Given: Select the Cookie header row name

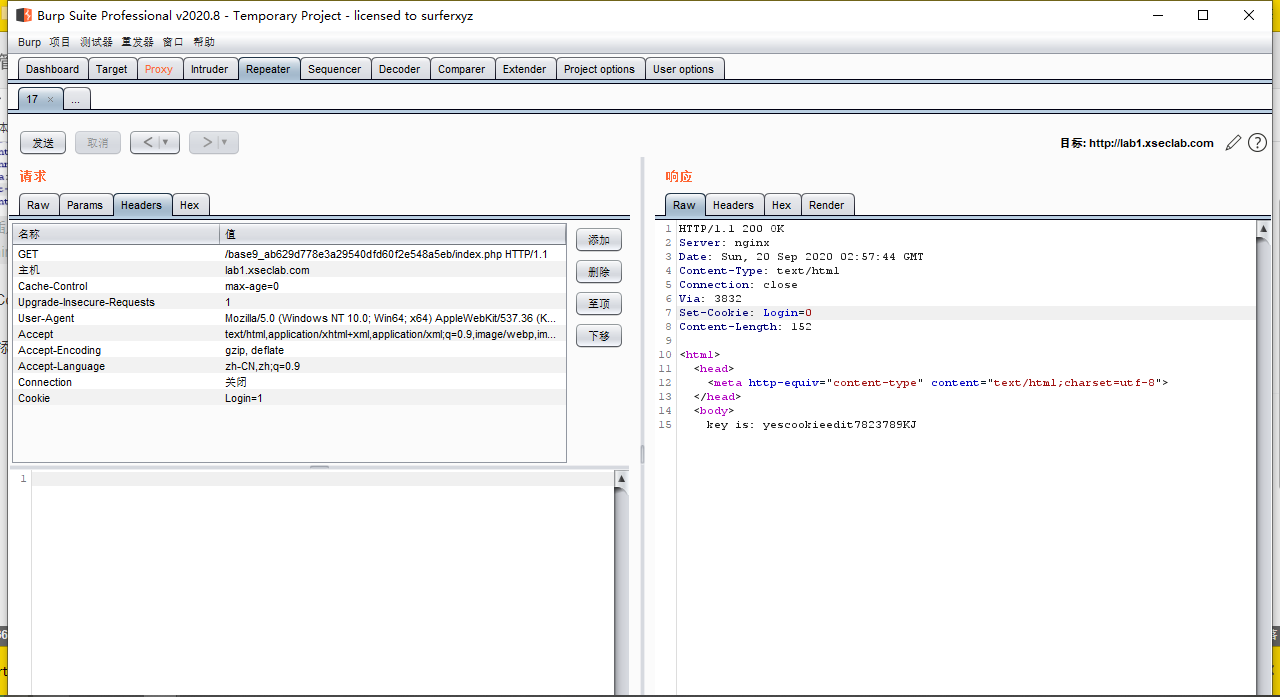Looking at the screenshot, I should (x=34, y=398).
